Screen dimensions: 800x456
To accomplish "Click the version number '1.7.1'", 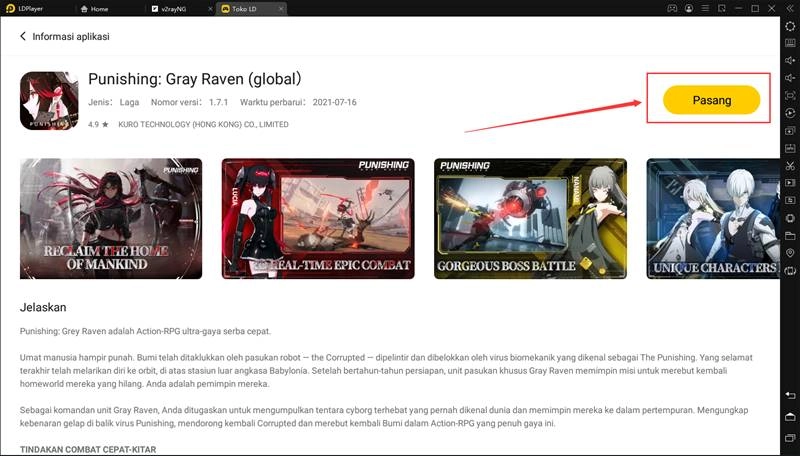I will click(x=218, y=102).
